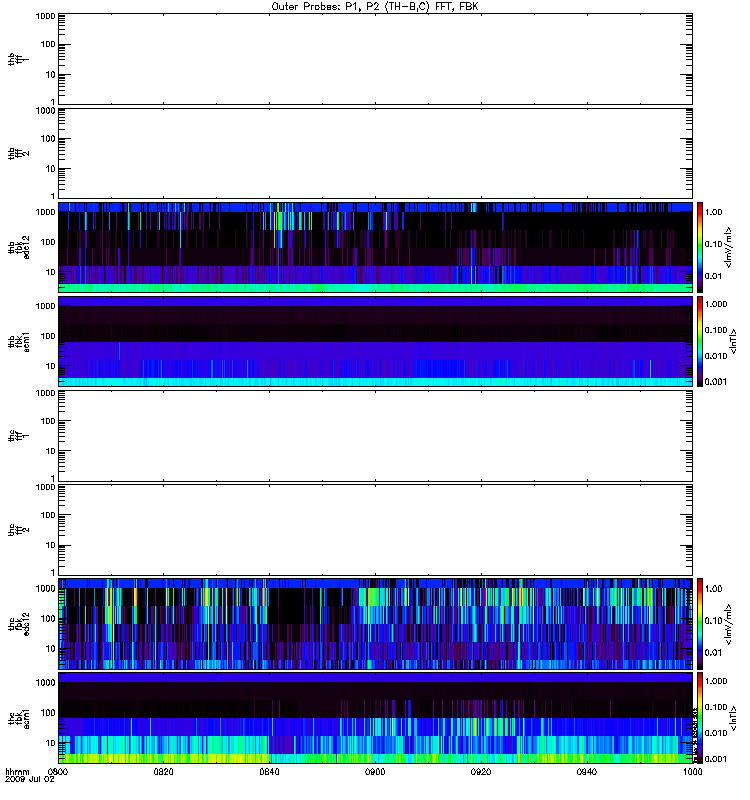Click the '1.00' tick on thb edc12 color bar
The width and height of the screenshot is (750, 800).
[x=713, y=212]
